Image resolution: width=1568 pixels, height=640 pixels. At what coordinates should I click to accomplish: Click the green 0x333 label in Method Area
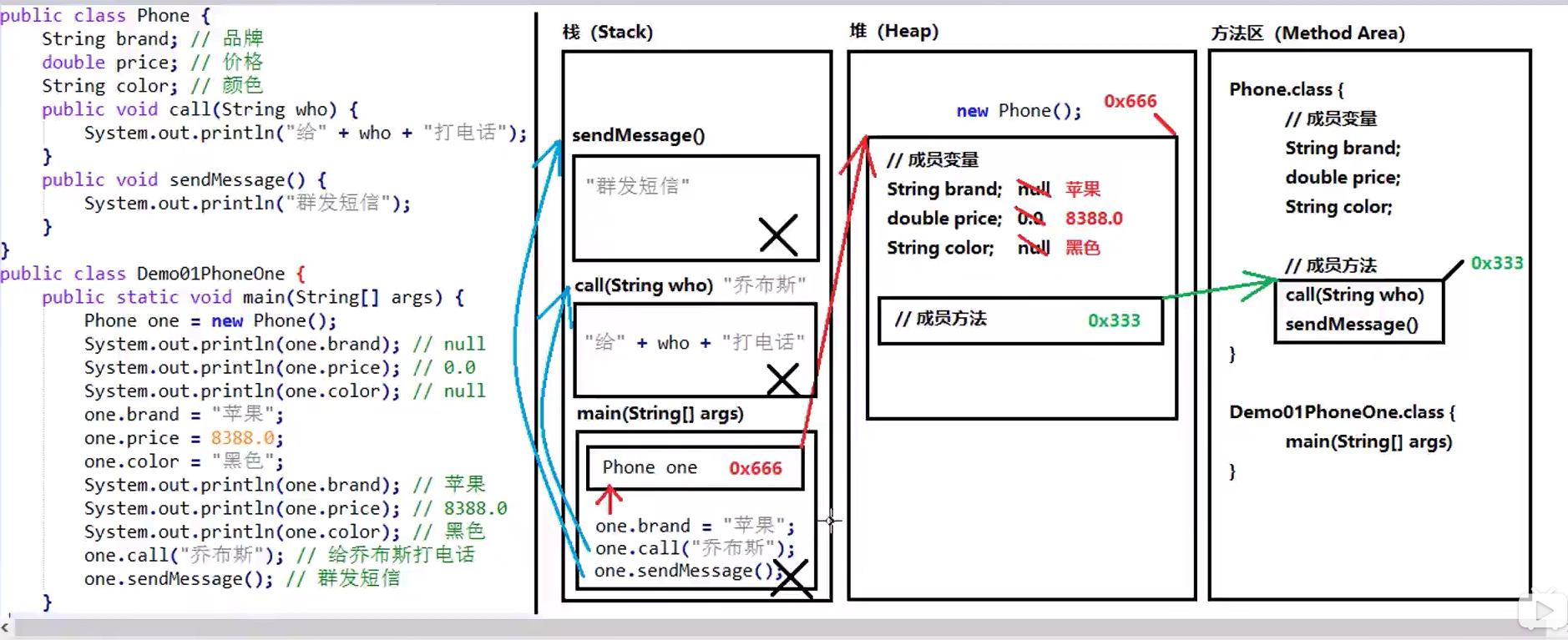pos(1496,263)
